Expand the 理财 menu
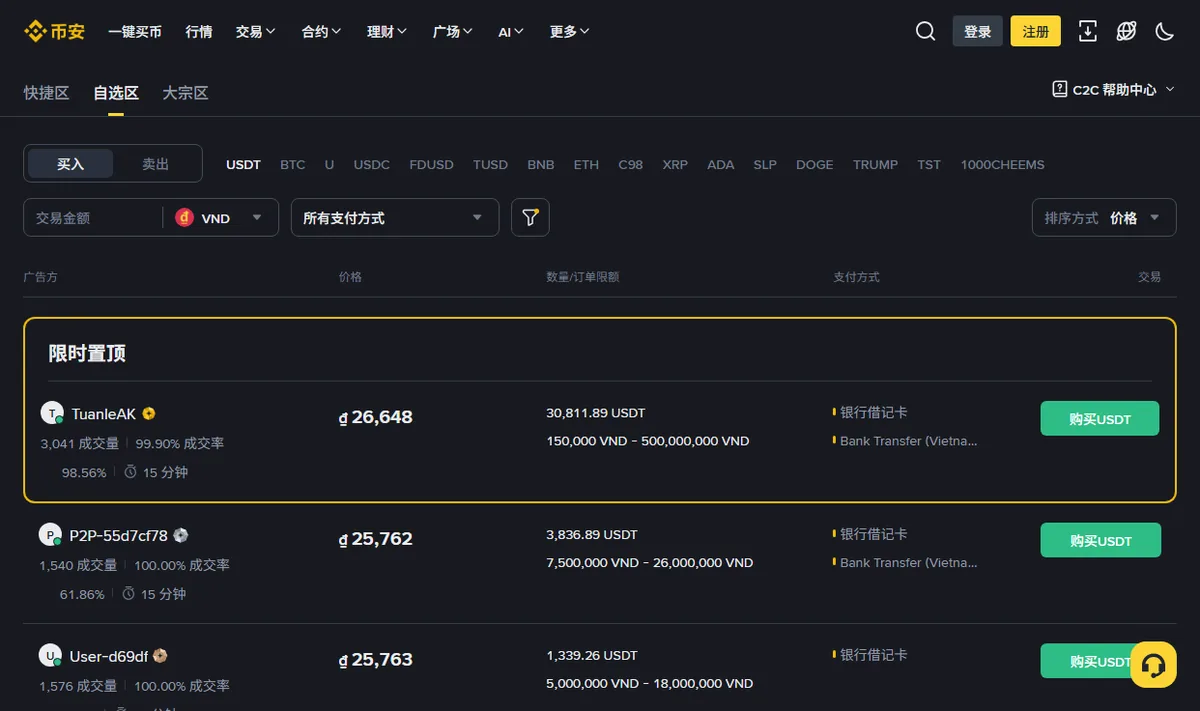Image resolution: width=1200 pixels, height=711 pixels. point(387,32)
